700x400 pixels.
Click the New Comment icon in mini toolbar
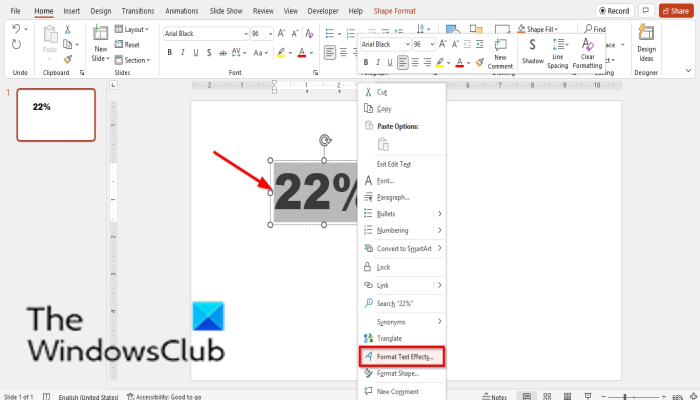tap(500, 54)
